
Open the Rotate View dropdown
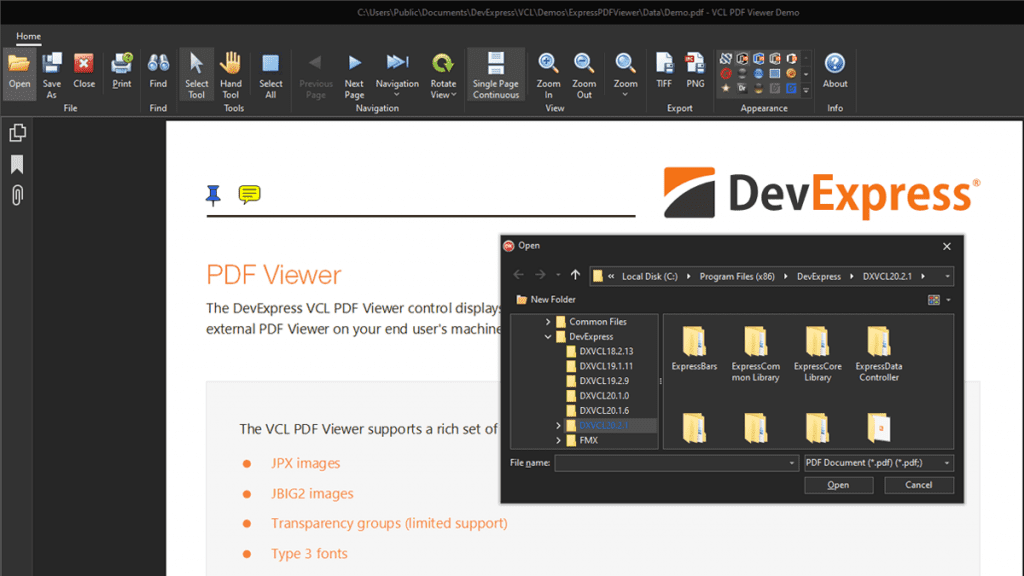(443, 74)
